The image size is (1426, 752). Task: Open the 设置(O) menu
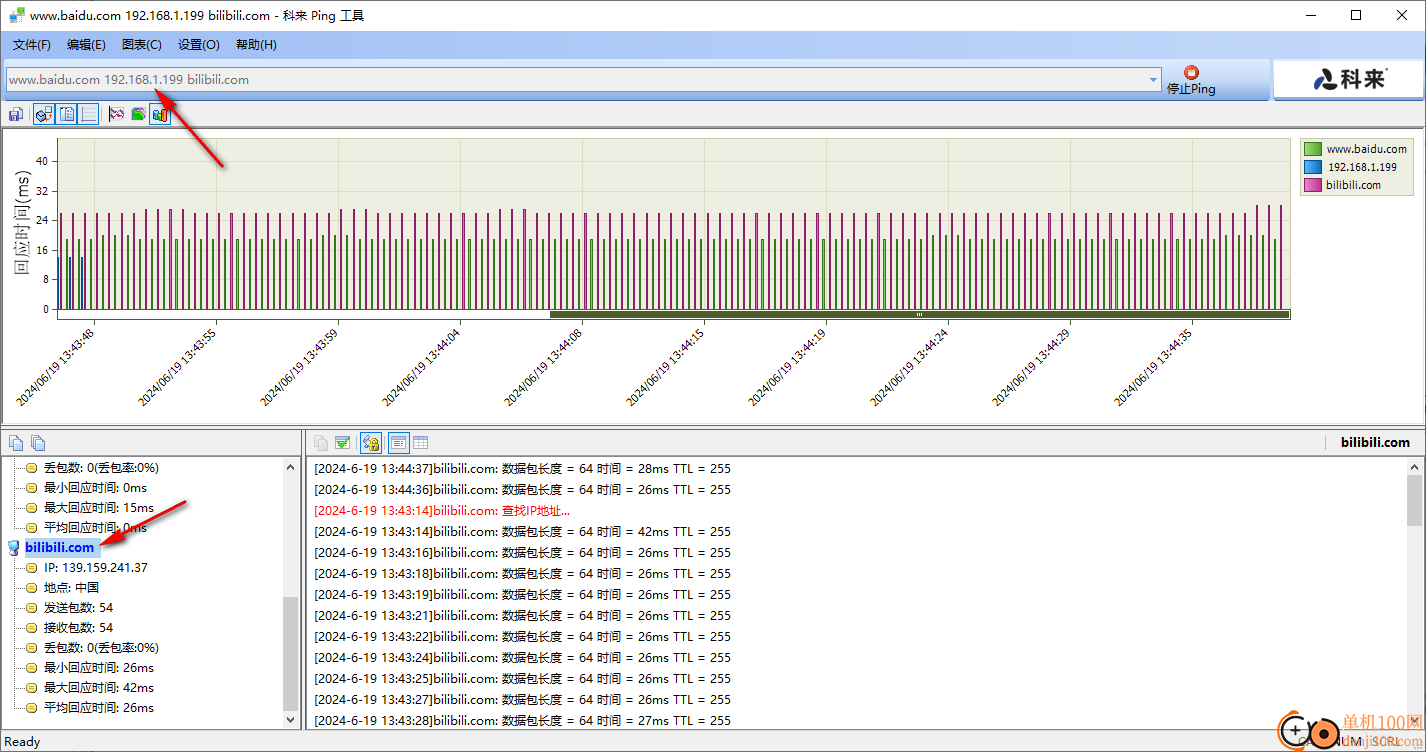click(198, 45)
